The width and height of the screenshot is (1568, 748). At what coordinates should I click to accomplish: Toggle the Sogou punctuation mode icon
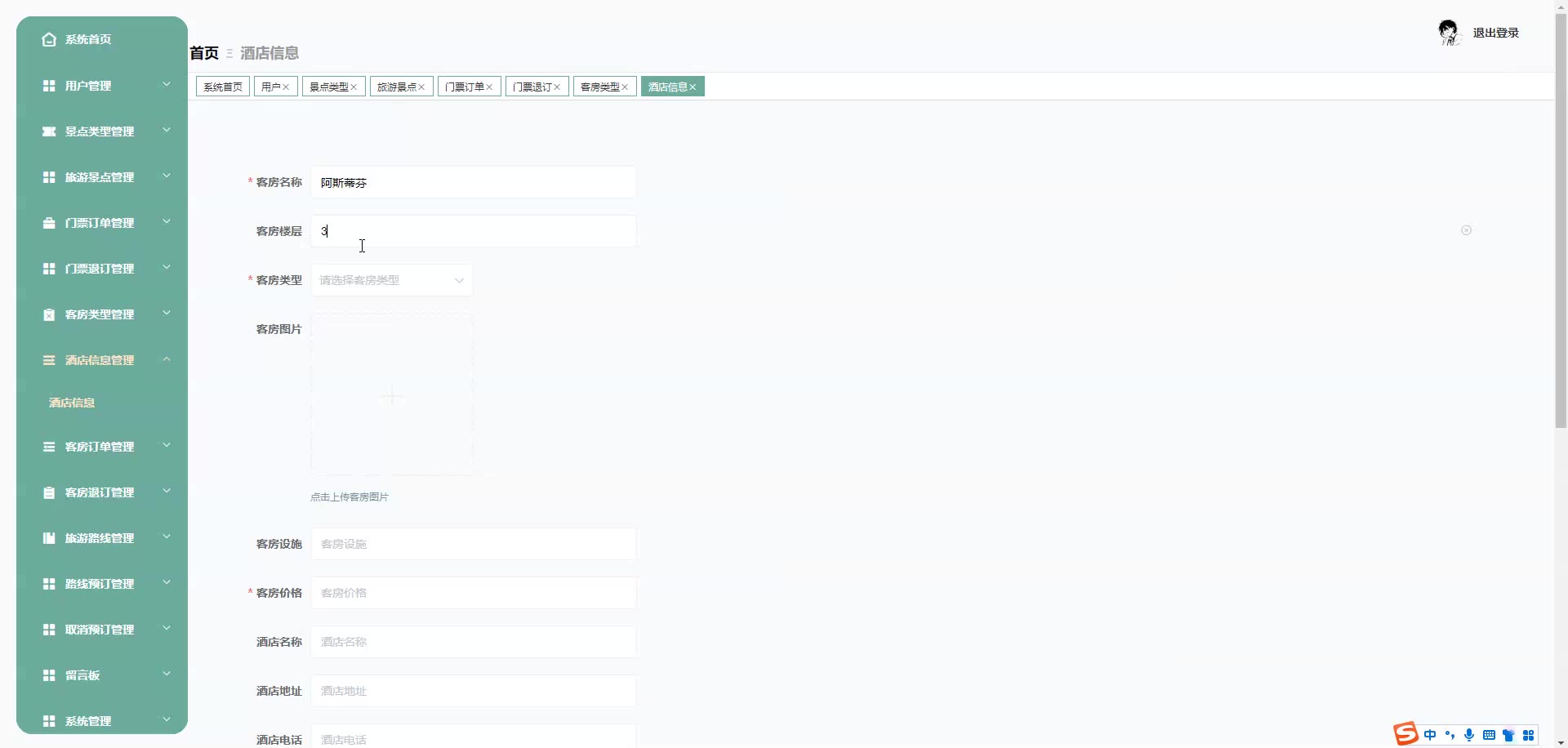click(x=1450, y=735)
